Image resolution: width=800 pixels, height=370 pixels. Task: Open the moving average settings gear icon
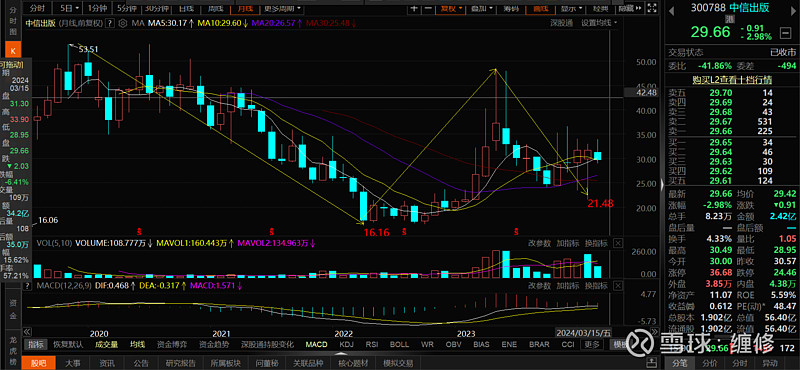(x=122, y=23)
